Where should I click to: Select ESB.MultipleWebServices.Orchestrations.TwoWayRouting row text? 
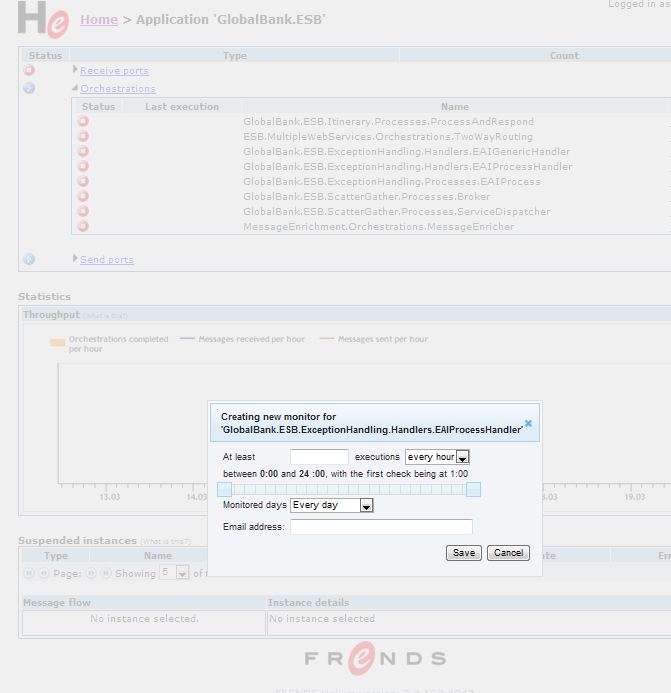[x=388, y=137]
